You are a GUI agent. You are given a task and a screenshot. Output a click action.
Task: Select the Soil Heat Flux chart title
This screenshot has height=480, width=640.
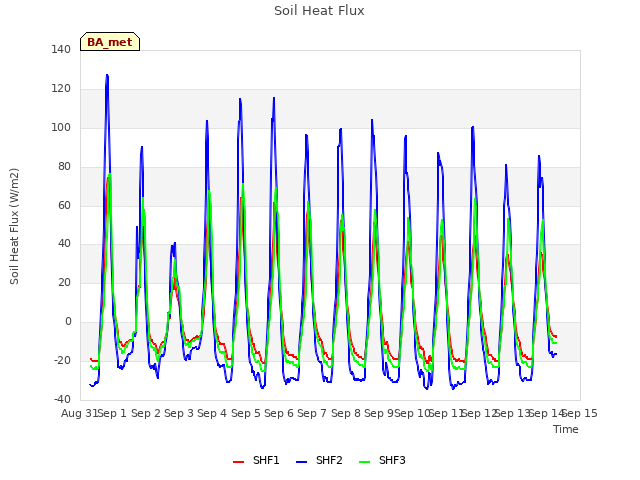coord(319,11)
